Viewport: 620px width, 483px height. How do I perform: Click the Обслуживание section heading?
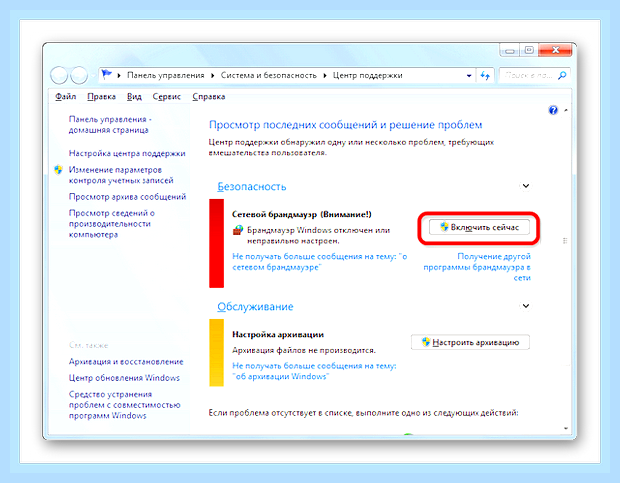[x=255, y=307]
